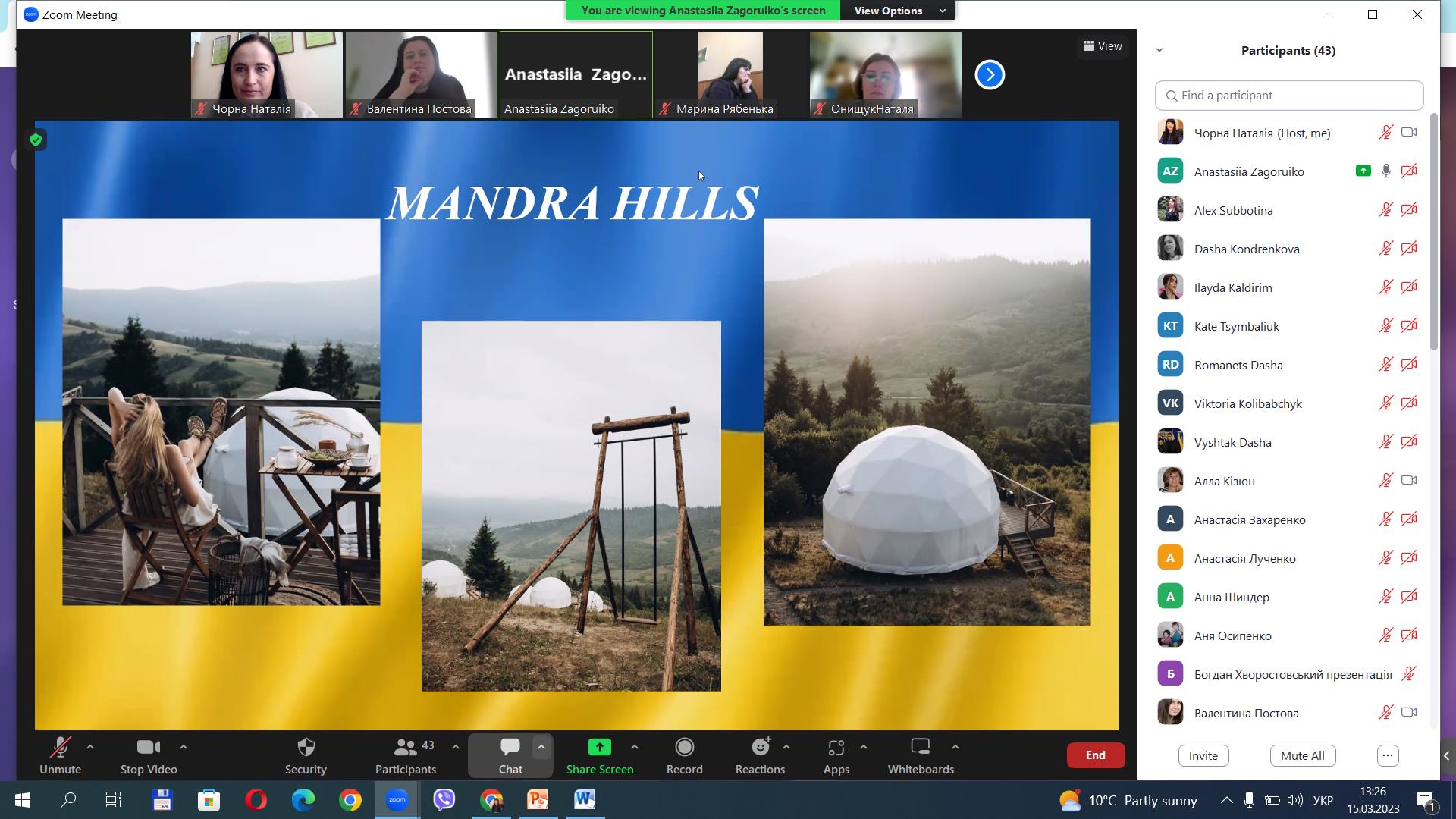Show next video thumbnails arrow
This screenshot has width=1456, height=819.
point(989,74)
